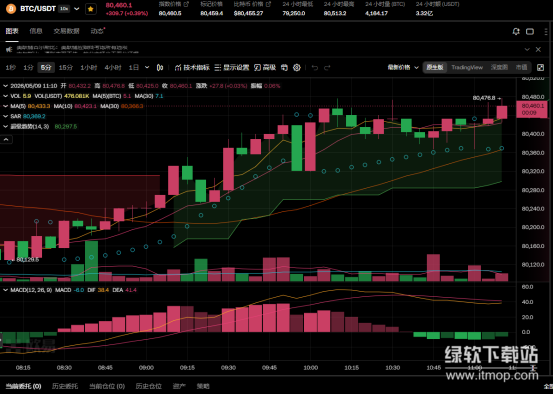The height and width of the screenshot is (395, 553).
Task: Click the 10x leverage badge
Action: click(64, 9)
